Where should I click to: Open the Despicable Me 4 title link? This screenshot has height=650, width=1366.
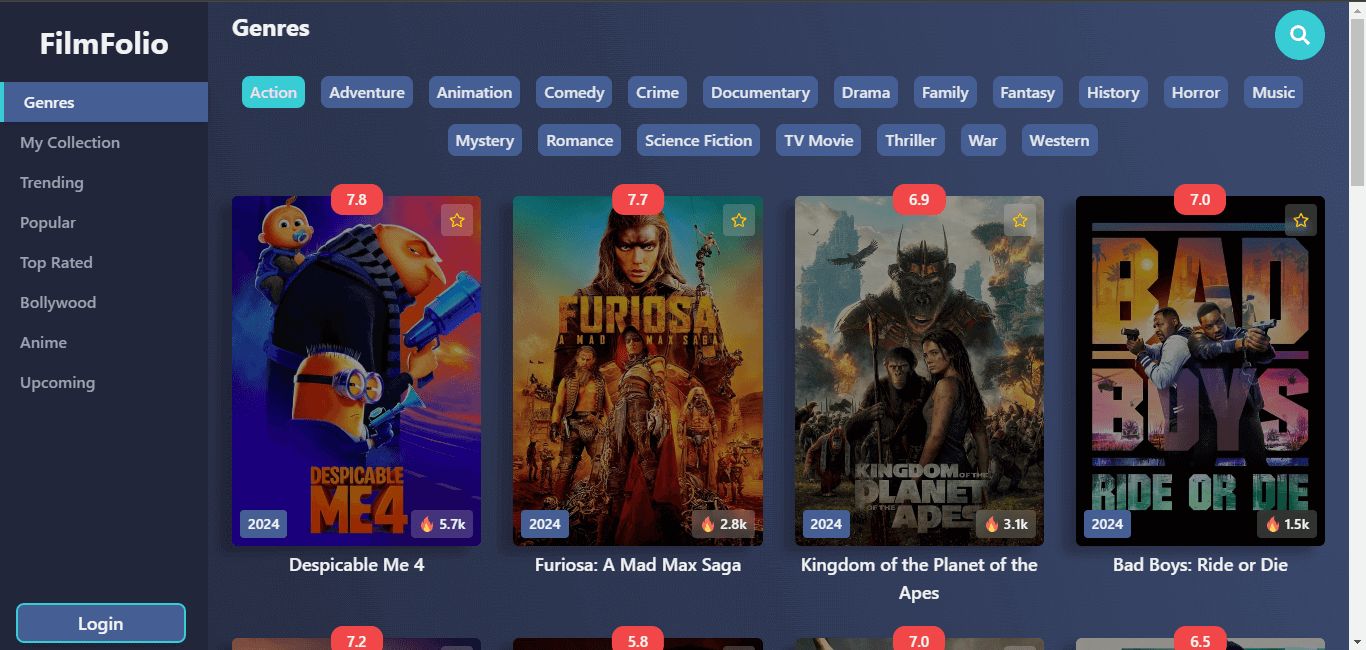coord(356,565)
